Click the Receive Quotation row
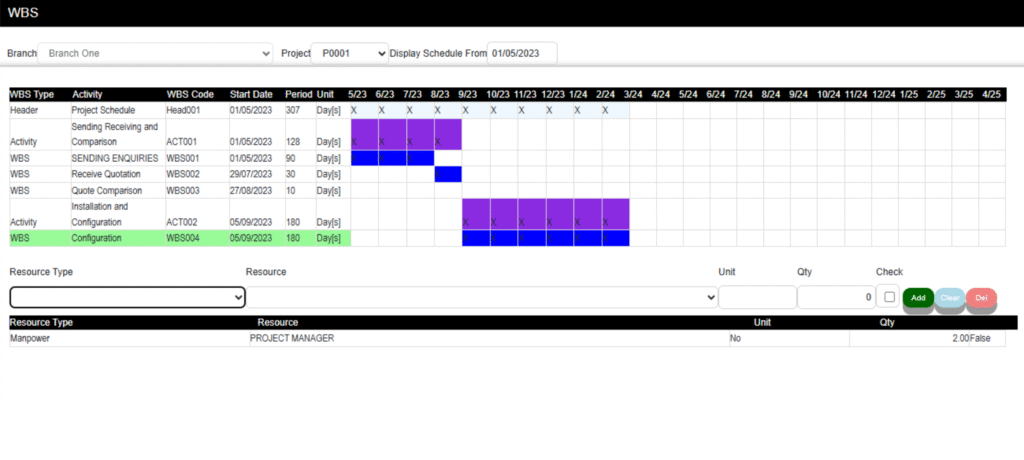 tap(109, 174)
